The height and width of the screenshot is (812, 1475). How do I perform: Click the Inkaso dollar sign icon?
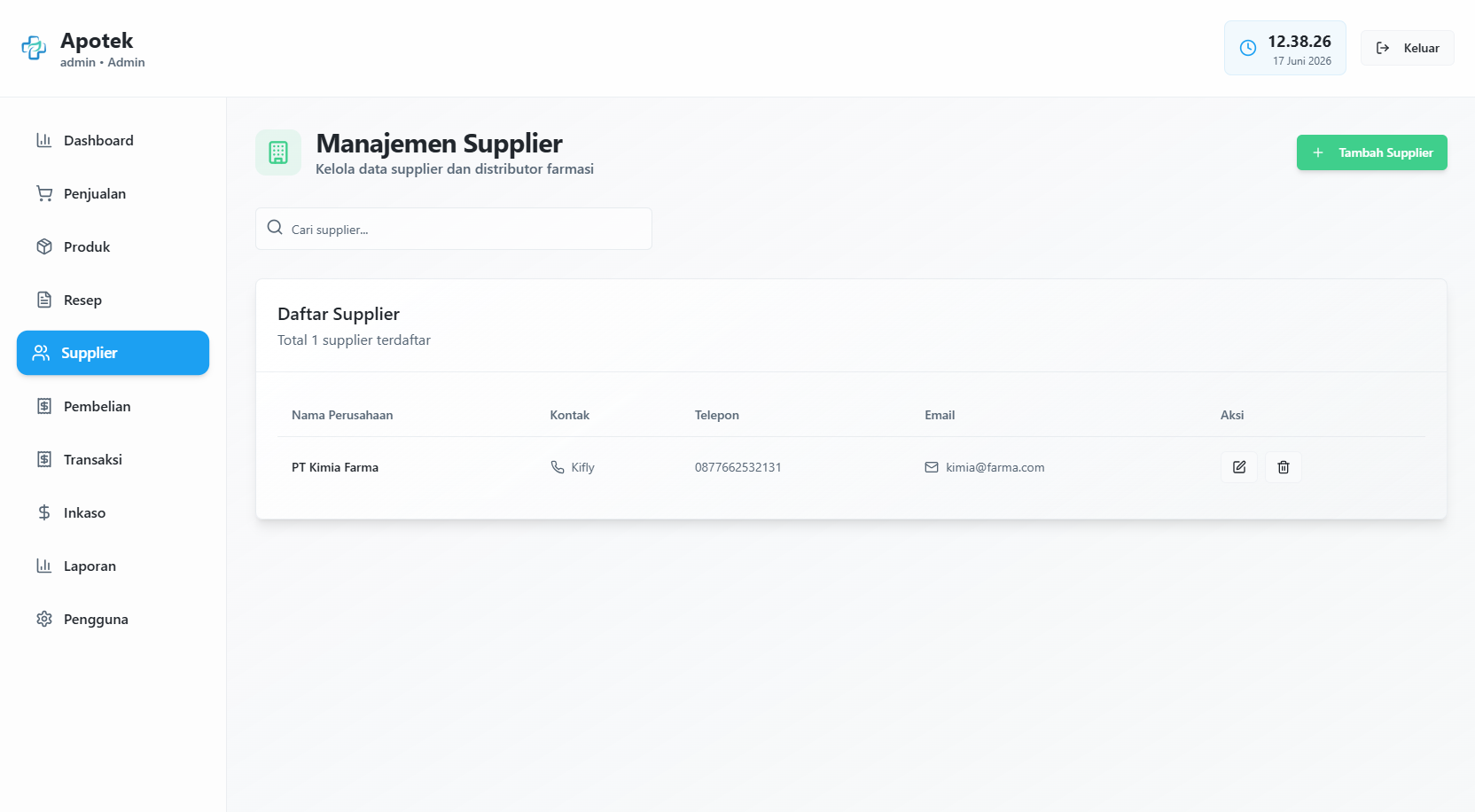click(44, 512)
